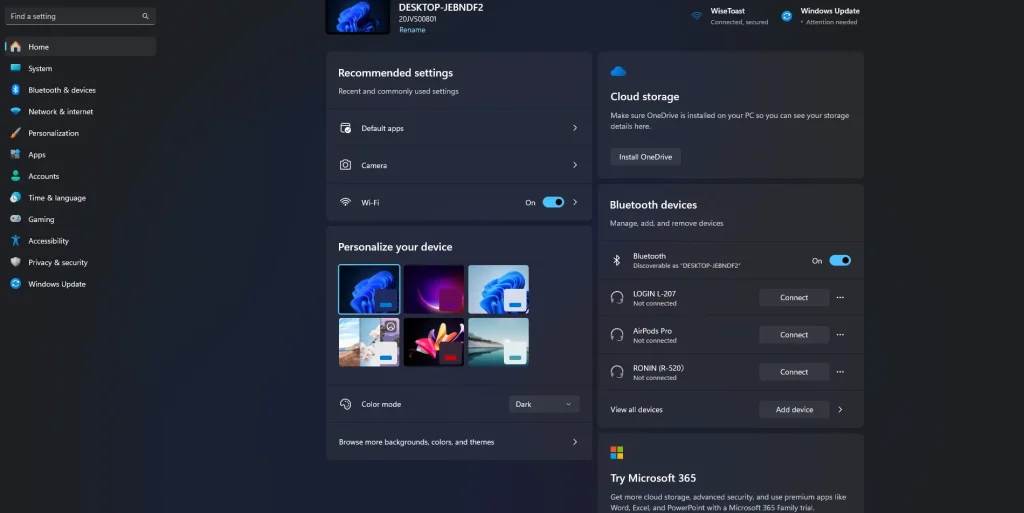The image size is (1024, 513).
Task: Click the desktop wallpaper preview by PC name
Action: pyautogui.click(x=358, y=16)
